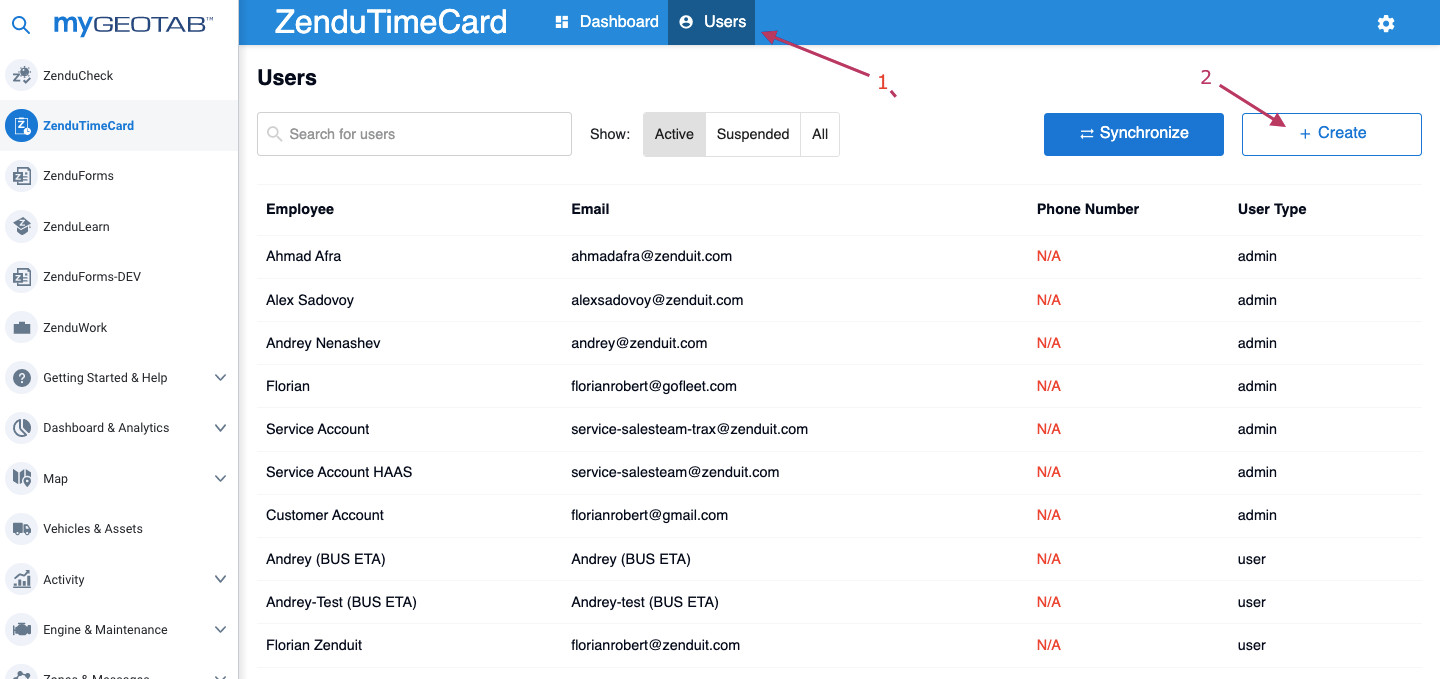The image size is (1440, 679).
Task: Click the ZenduForms-DEV sidebar icon
Action: (21, 277)
